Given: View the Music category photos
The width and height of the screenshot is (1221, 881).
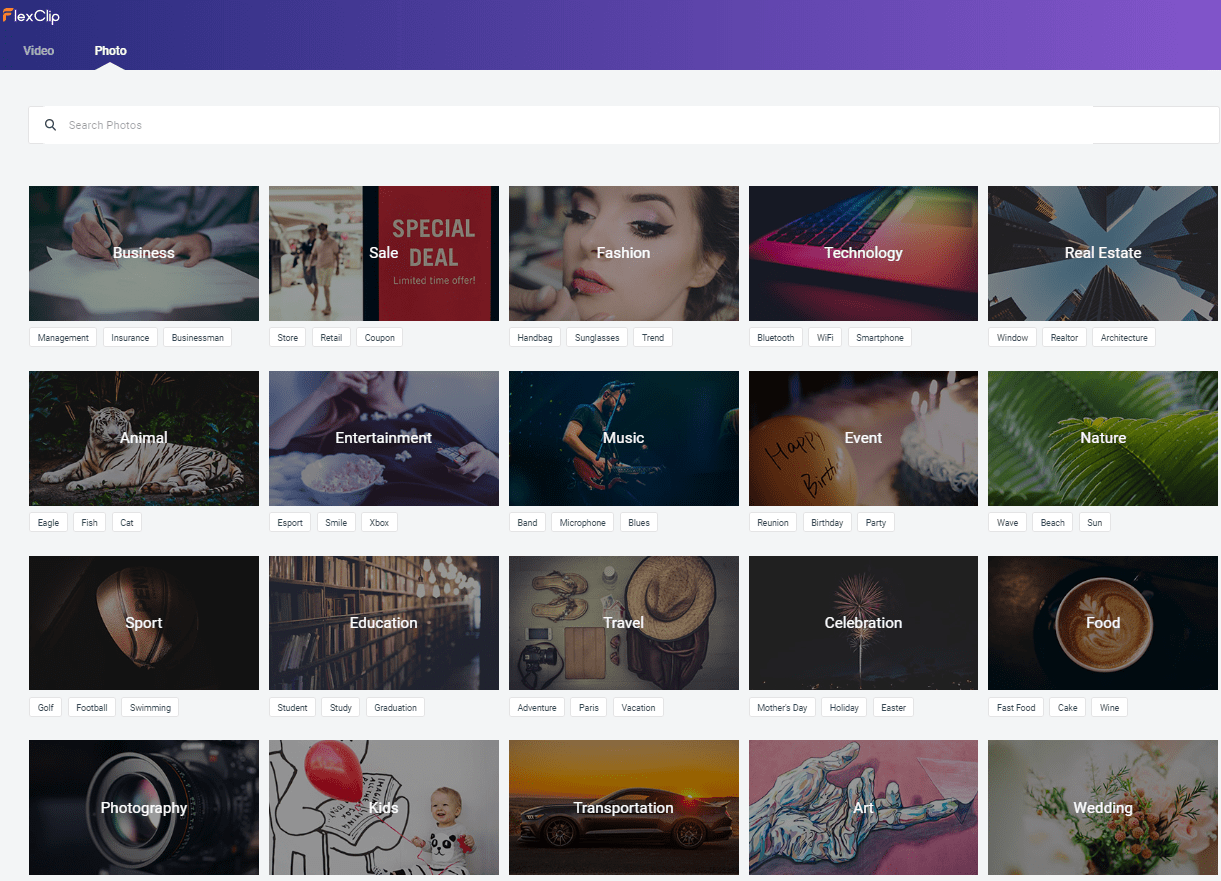Looking at the screenshot, I should point(624,438).
